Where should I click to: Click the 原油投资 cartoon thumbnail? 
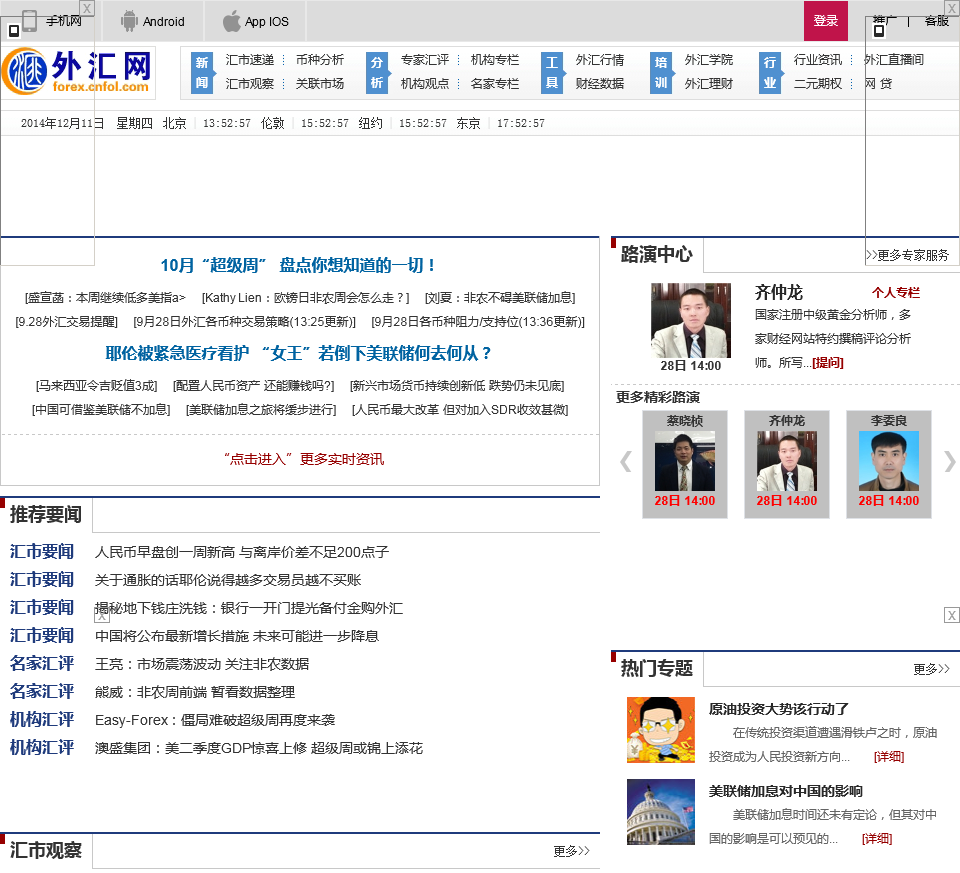661,730
